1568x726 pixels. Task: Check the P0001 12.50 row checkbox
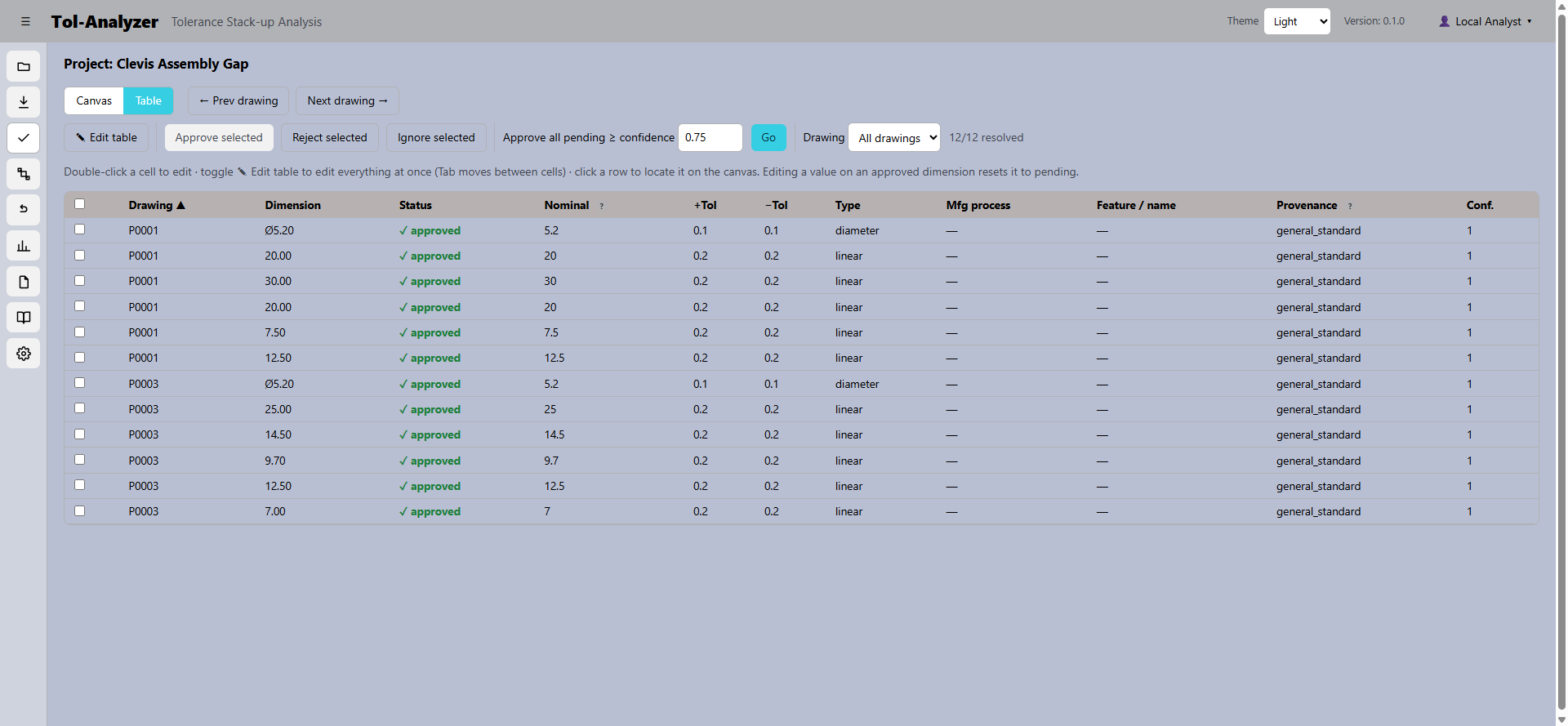(80, 358)
